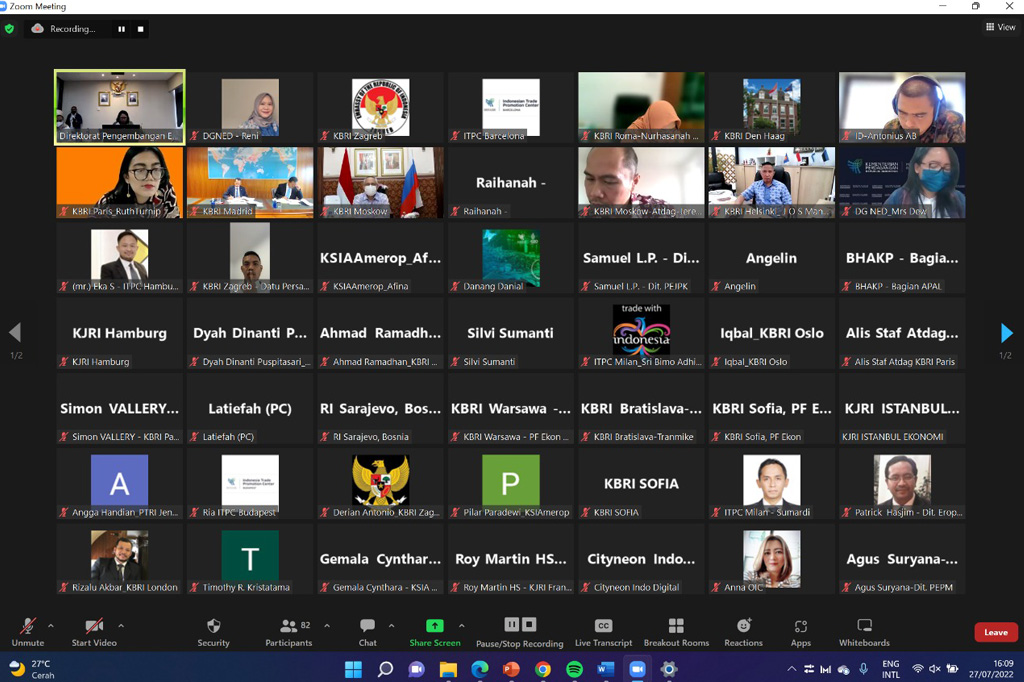Screen dimensions: 1024x682
Task: Click the Share Screen icon
Action: [434, 626]
